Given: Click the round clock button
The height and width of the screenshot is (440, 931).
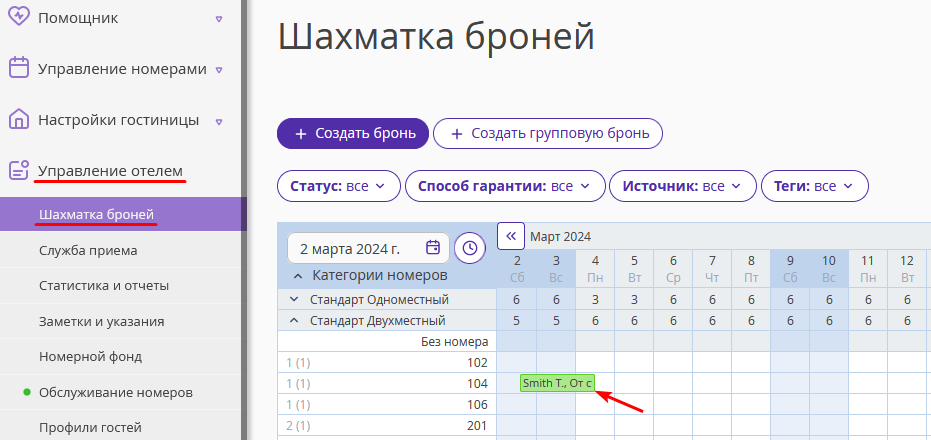Looking at the screenshot, I should tap(470, 248).
